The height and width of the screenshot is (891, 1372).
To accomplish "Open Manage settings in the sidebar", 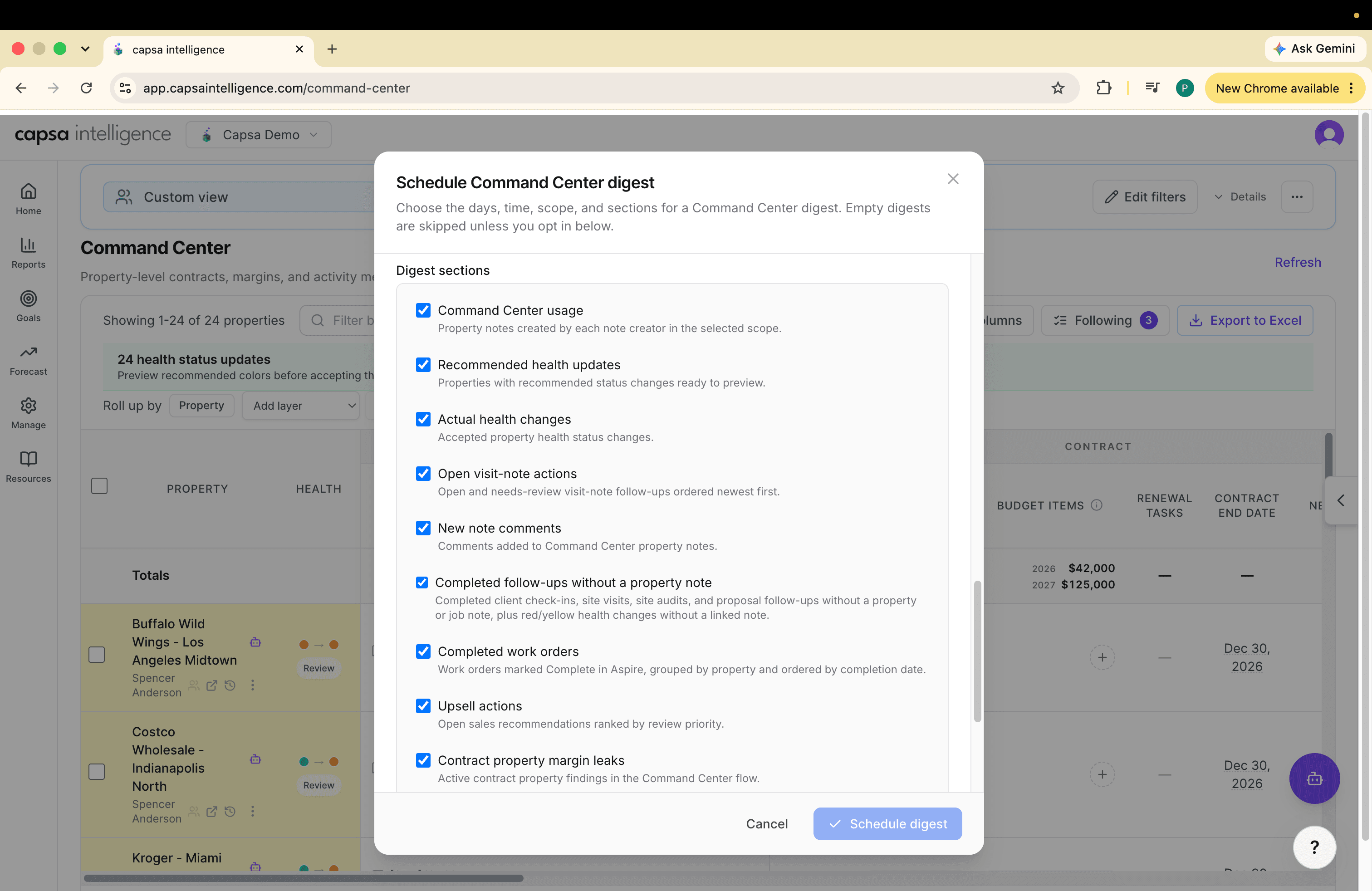I will [x=28, y=413].
